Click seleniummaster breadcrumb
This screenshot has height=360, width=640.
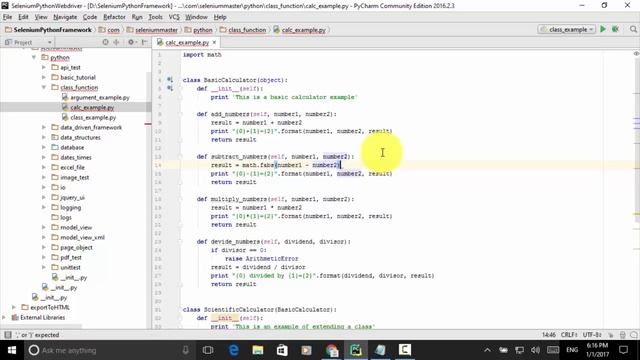(x=152, y=30)
